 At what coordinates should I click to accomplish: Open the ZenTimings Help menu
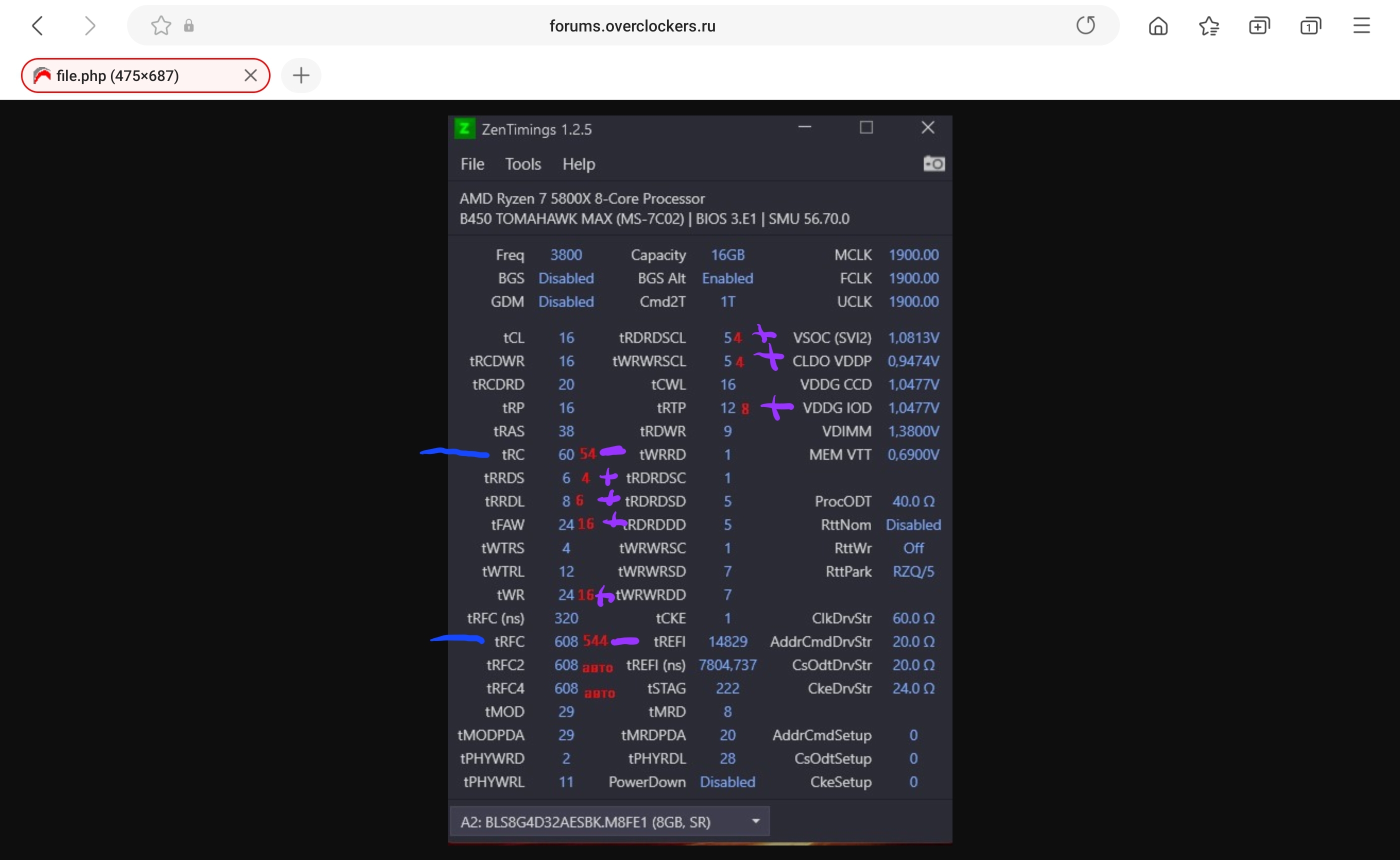click(x=578, y=164)
